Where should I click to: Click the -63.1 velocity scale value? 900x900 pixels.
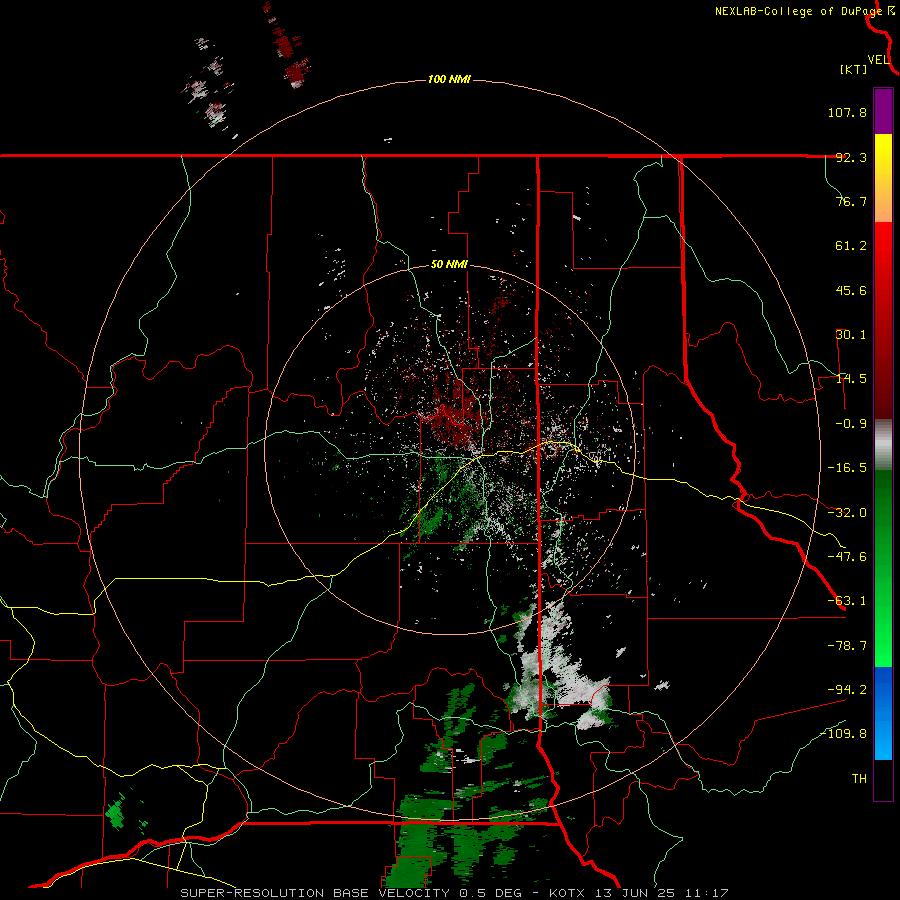coord(847,601)
